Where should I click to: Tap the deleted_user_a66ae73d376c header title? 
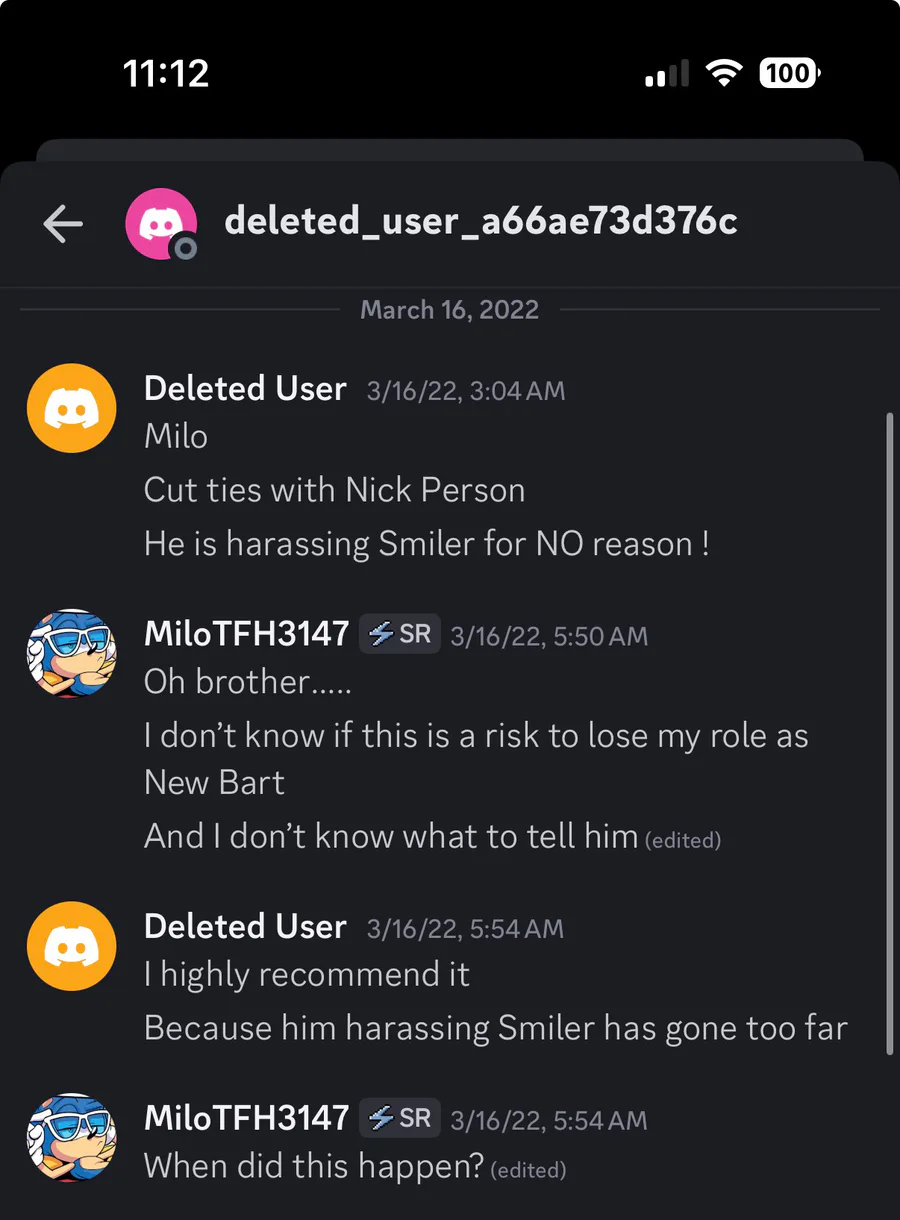481,221
